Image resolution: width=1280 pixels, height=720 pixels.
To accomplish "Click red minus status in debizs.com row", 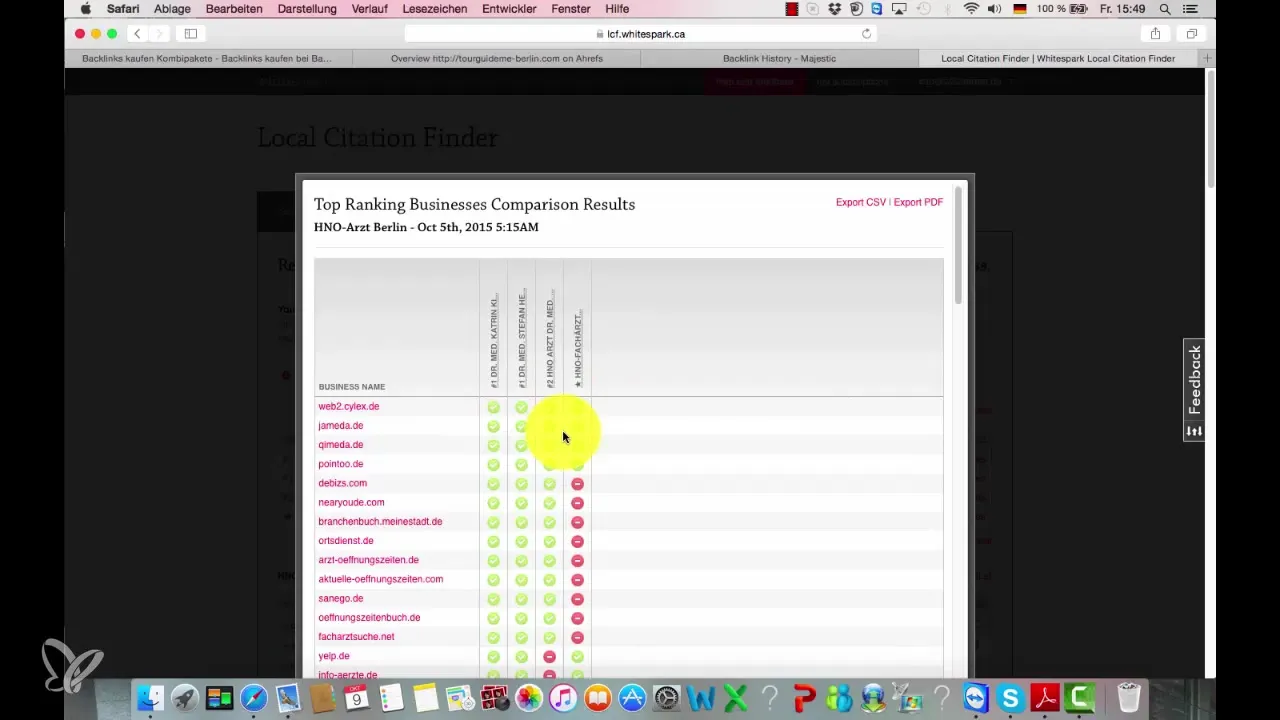I will click(x=577, y=484).
